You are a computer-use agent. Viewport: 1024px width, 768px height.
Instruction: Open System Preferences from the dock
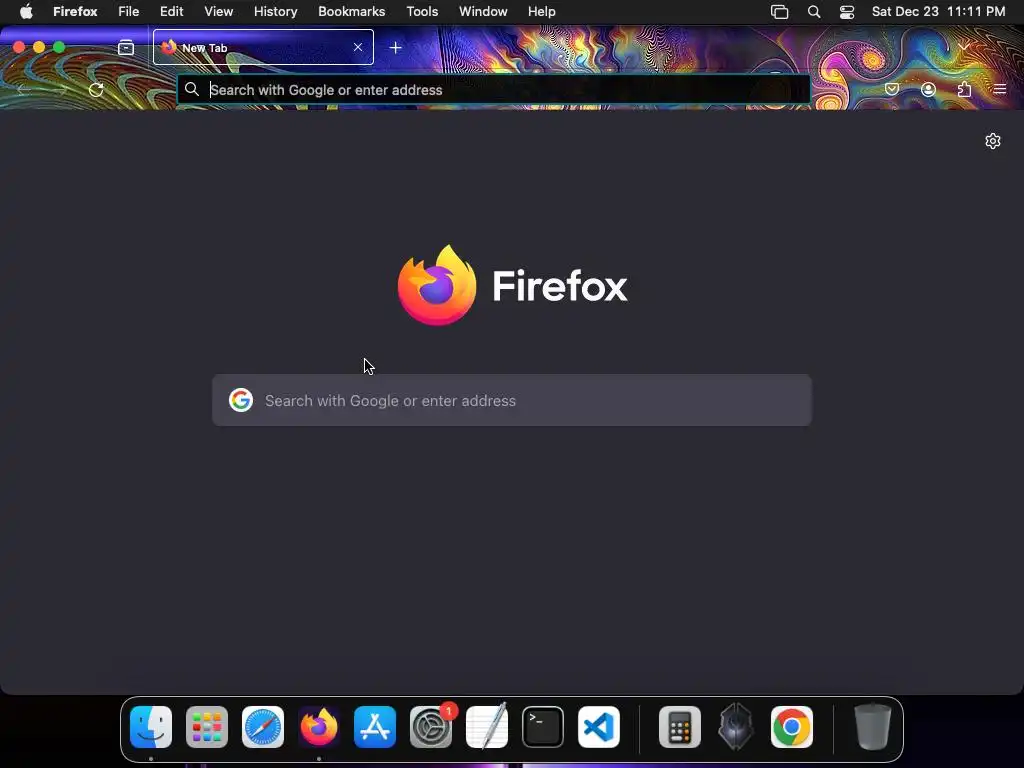point(431,727)
